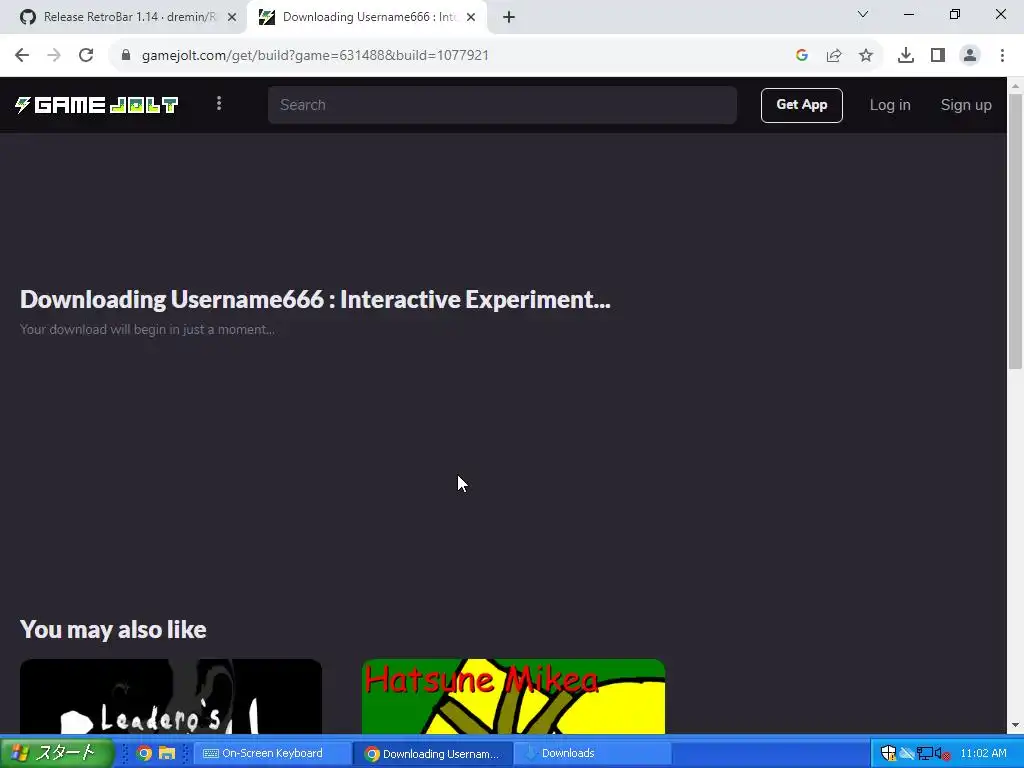Screen dimensions: 1024x768
Task: Open the Chrome profile avatar
Action: click(970, 55)
